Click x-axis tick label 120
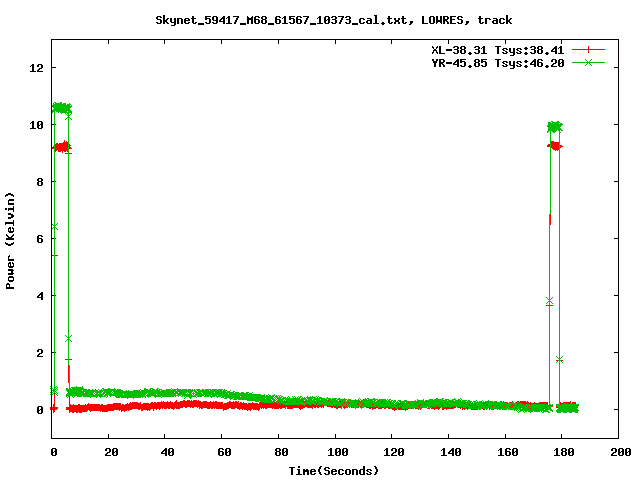This screenshot has width=640, height=480. point(394,452)
